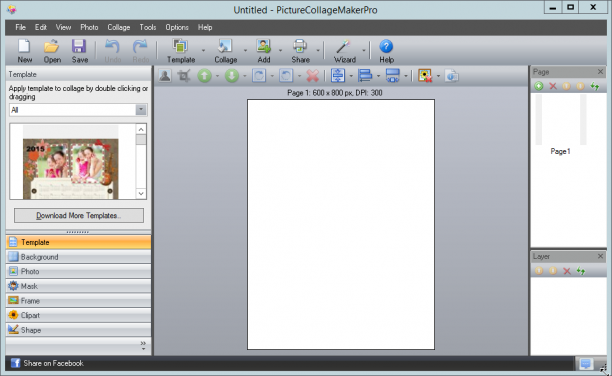Switch to the Clipart panel tab
The height and width of the screenshot is (376, 612).
click(78, 315)
